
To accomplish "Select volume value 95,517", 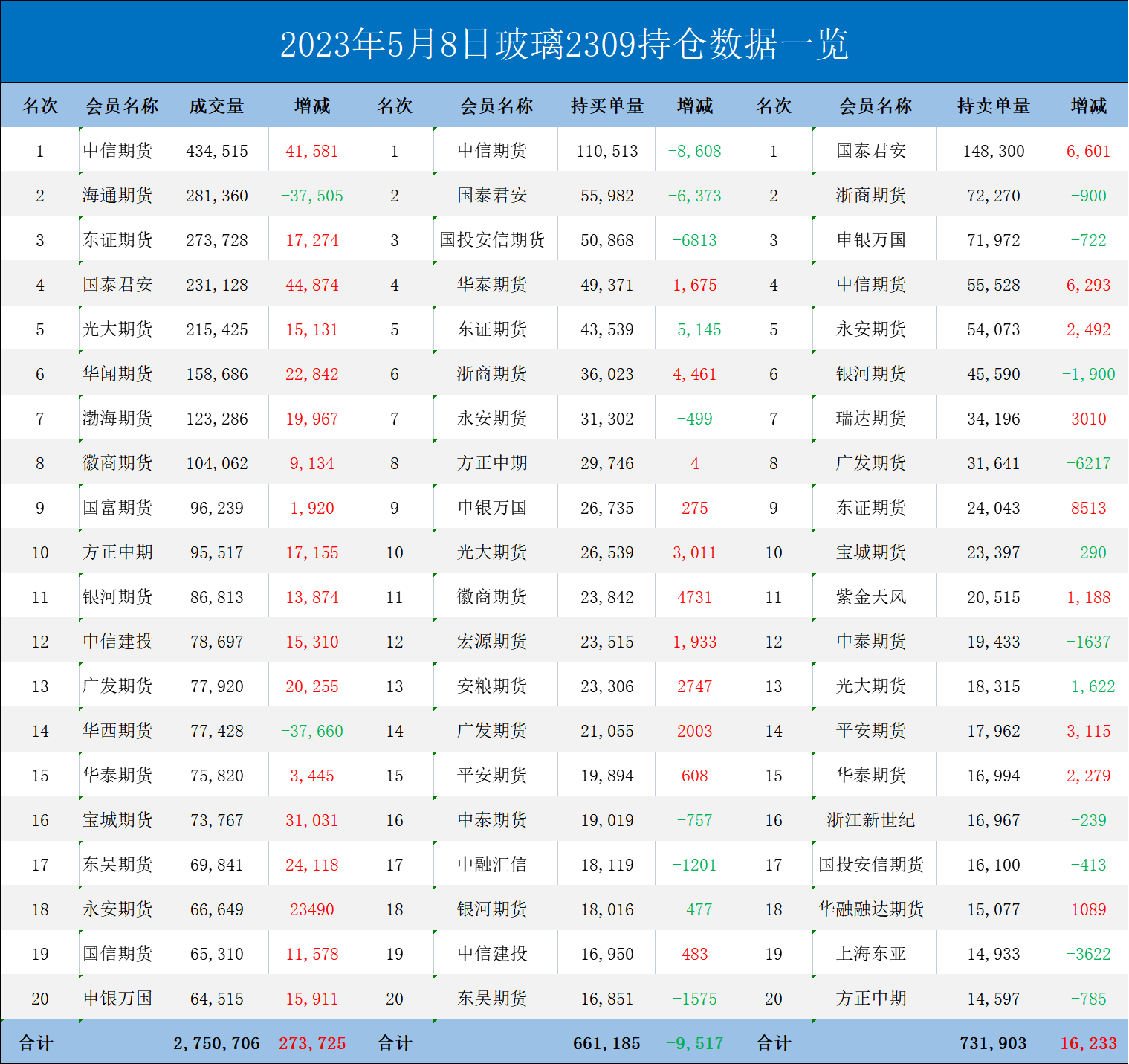I will click(x=217, y=552).
